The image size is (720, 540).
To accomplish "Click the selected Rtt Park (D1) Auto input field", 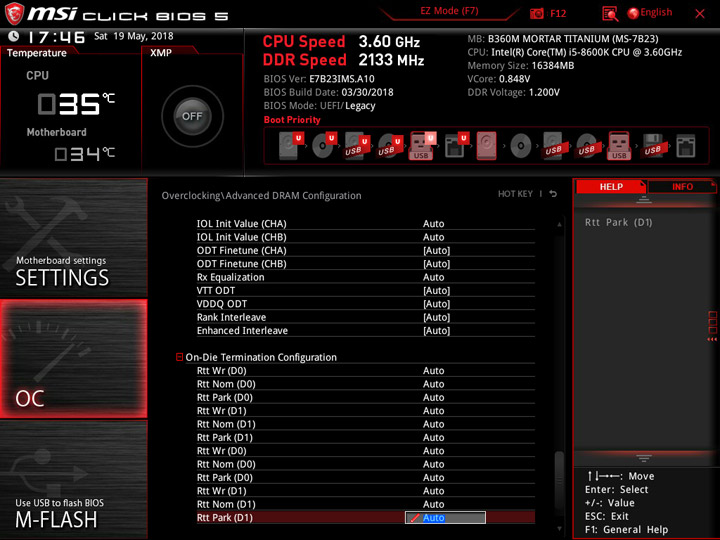I will [445, 518].
